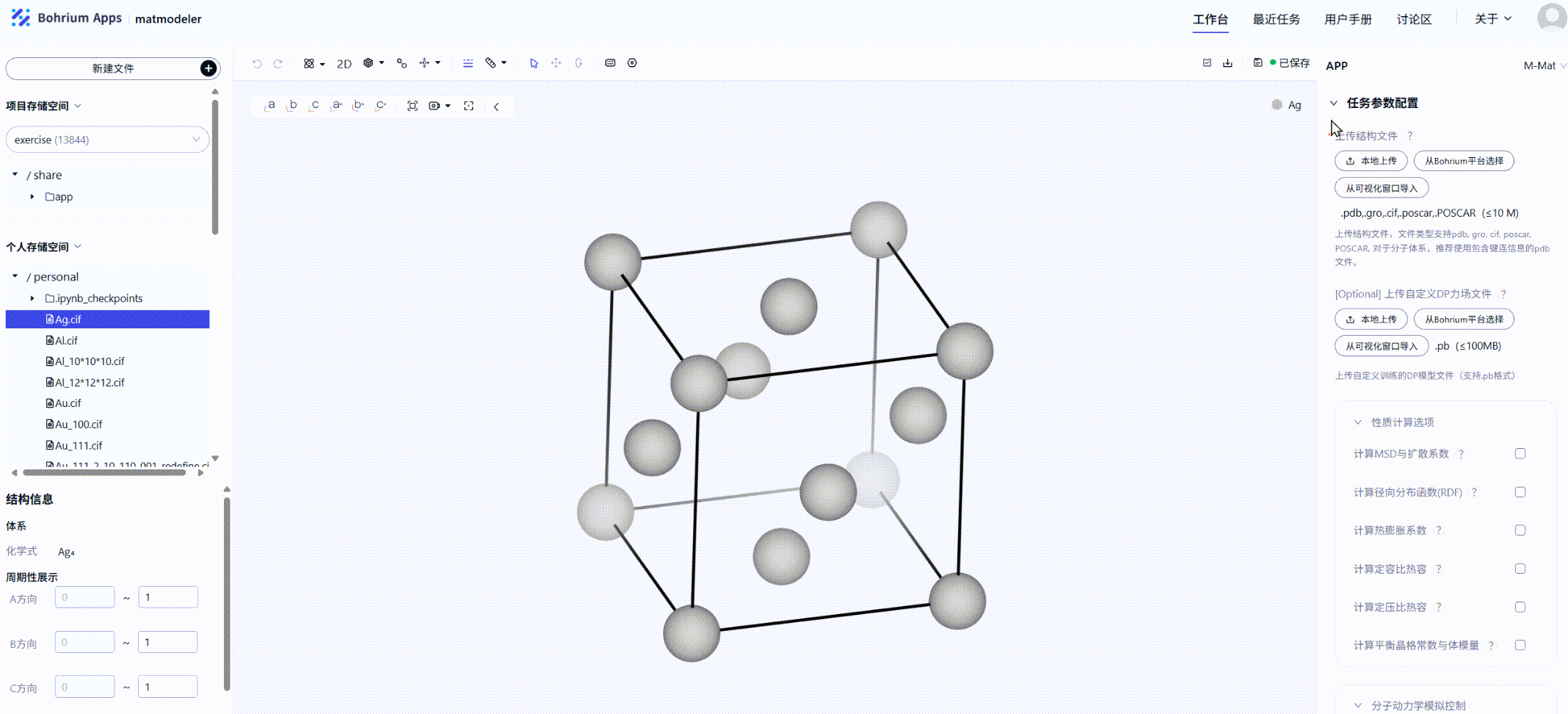This screenshot has width=1568, height=714.
Task: Toggle the blue lines display icon
Action: click(x=468, y=63)
